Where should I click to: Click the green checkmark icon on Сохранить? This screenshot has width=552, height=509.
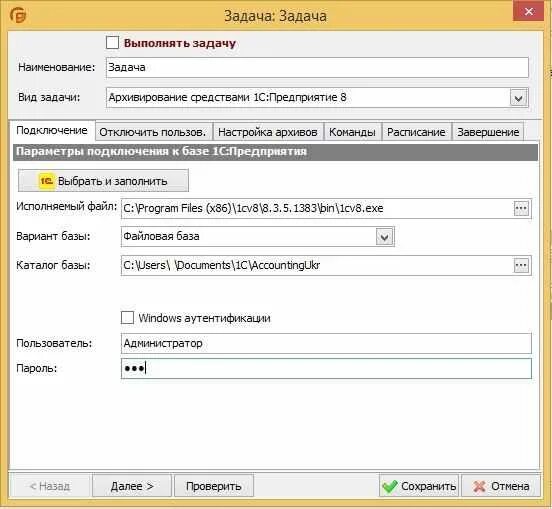tap(390, 486)
